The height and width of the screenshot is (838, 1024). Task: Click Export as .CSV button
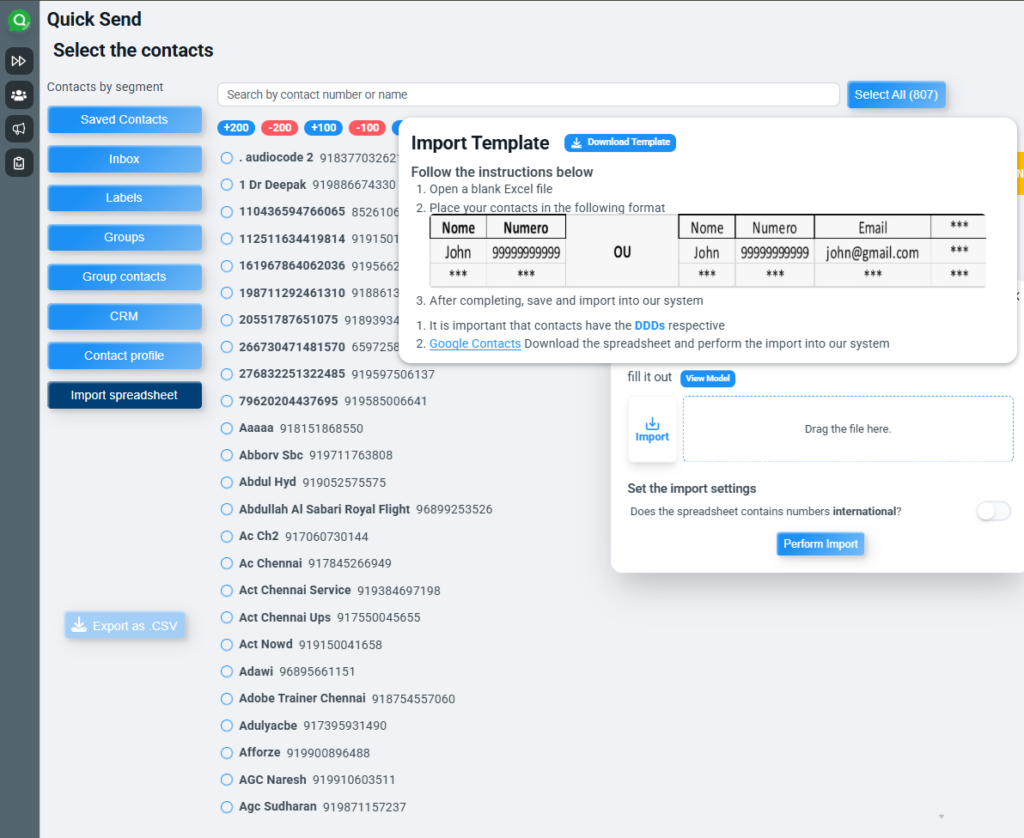click(x=125, y=626)
